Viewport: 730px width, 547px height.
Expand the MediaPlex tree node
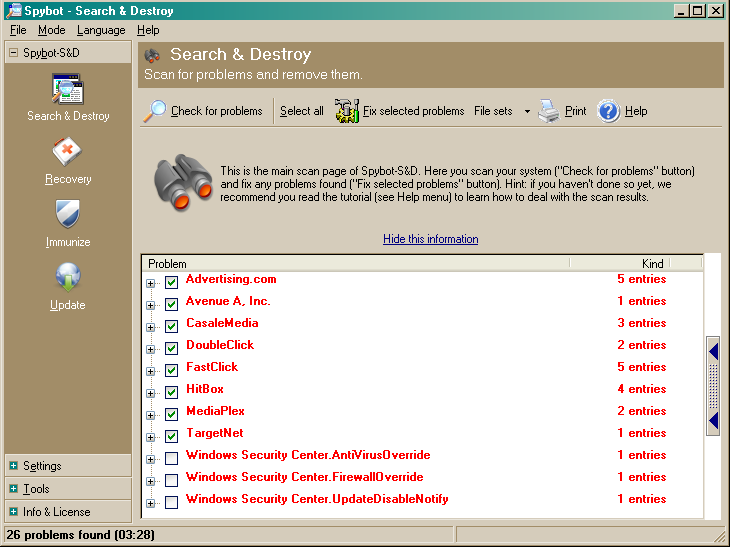(150, 415)
